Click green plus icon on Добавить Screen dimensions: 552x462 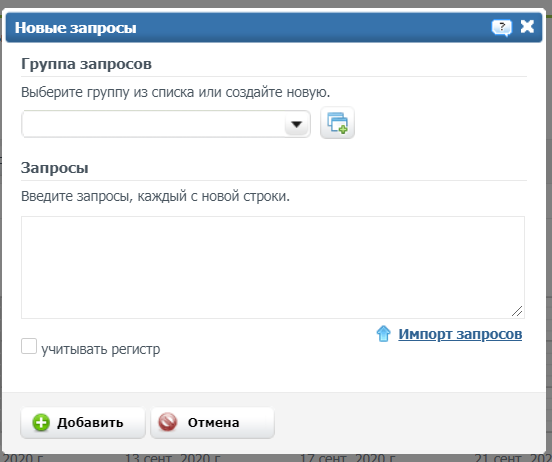41,423
